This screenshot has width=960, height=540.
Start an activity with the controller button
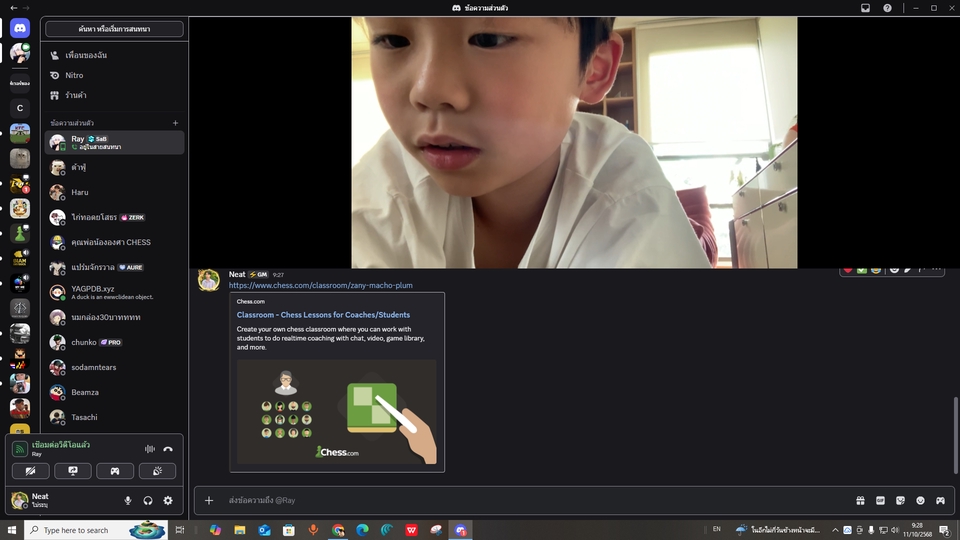115,471
